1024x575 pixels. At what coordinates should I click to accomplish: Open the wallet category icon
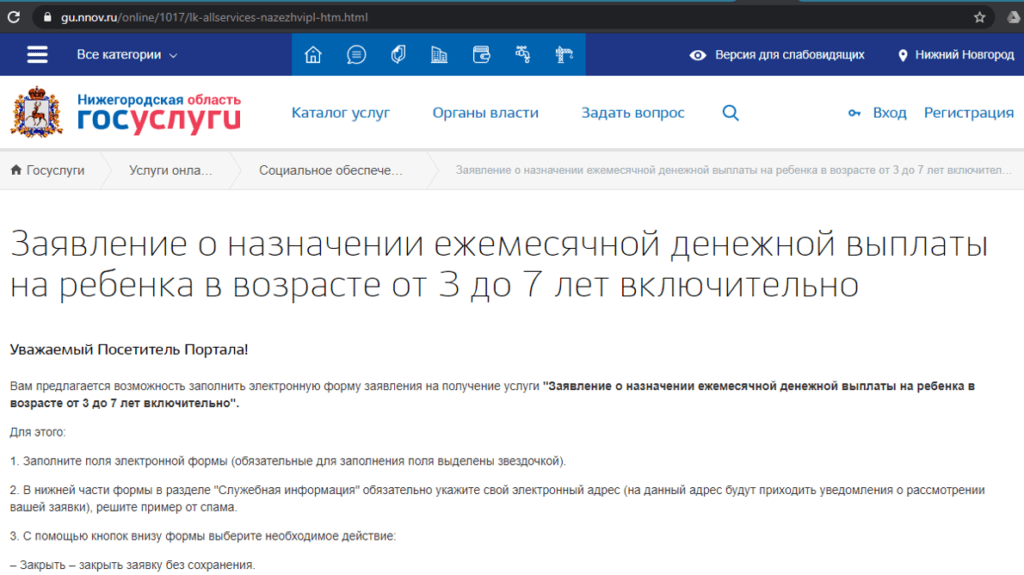pyautogui.click(x=481, y=55)
